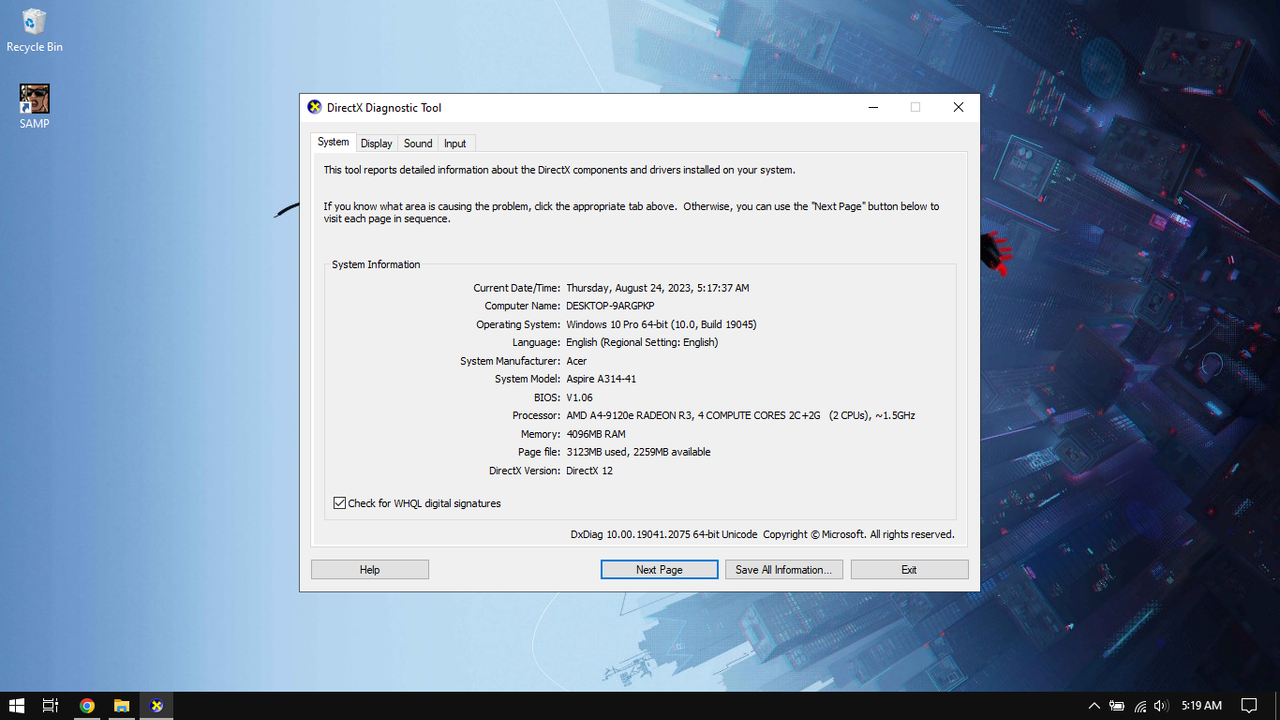The image size is (1280, 720).
Task: Click the DxDiag version copyright text
Action: pyautogui.click(x=762, y=534)
